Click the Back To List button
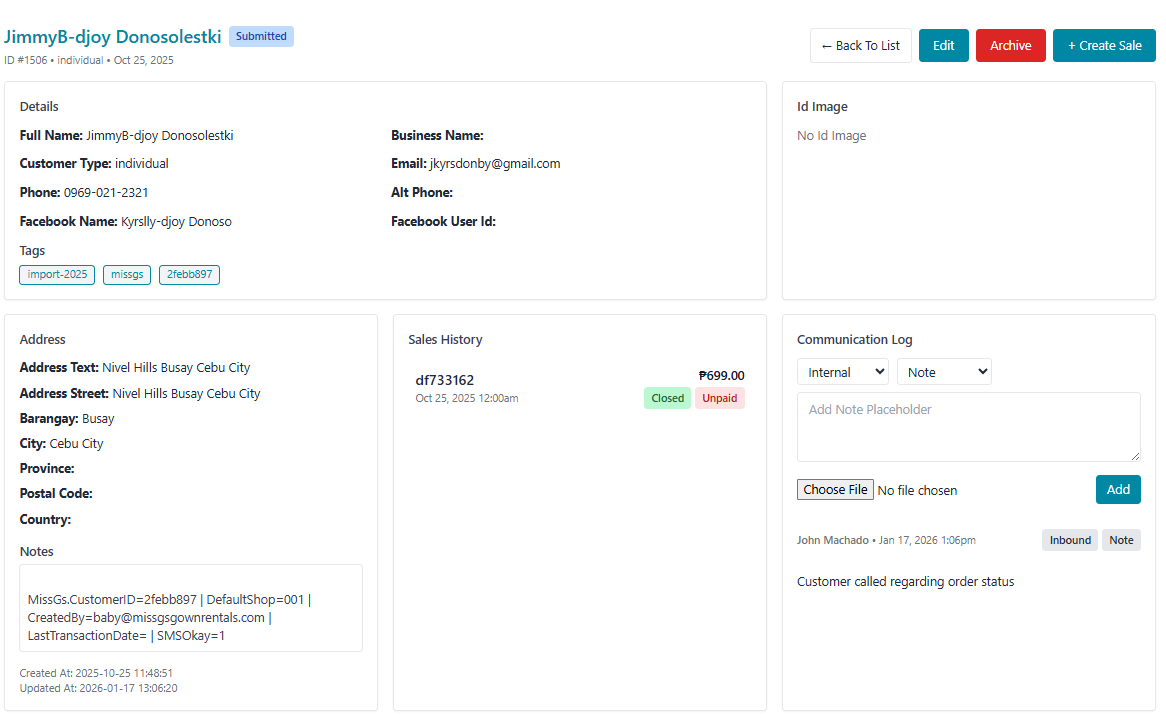Screen dimensions: 1166x727 860,46
